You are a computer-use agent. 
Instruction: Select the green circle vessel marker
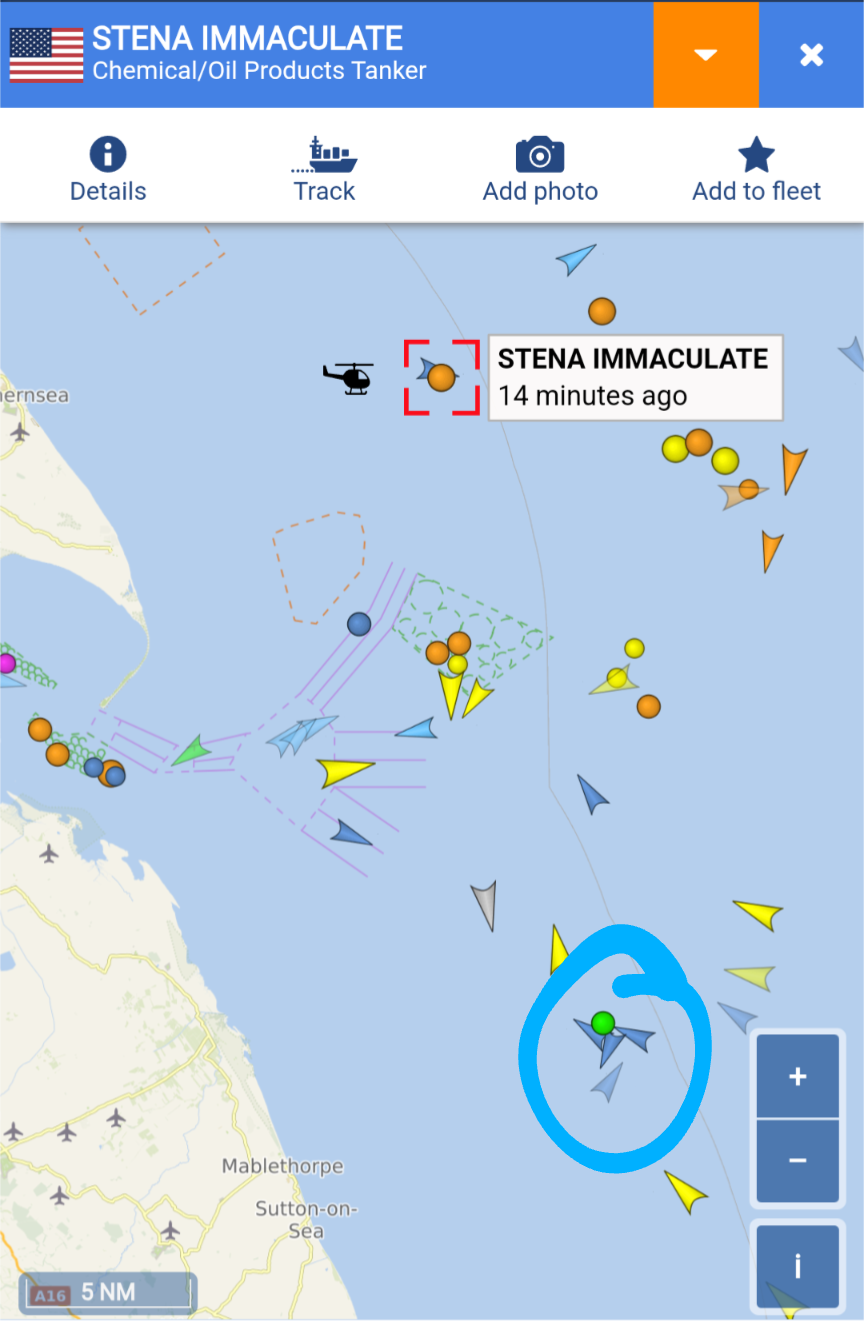[x=602, y=1023]
